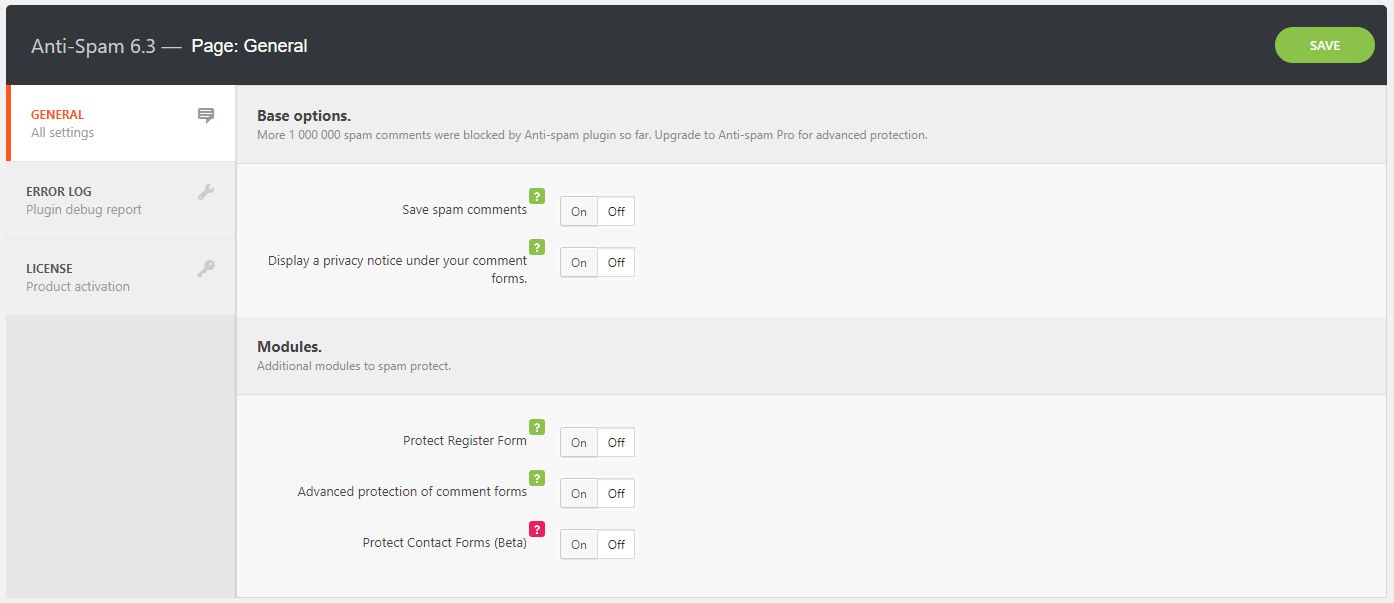Turn off Protect Contact Forms Beta
This screenshot has width=1394, height=603.
(615, 544)
